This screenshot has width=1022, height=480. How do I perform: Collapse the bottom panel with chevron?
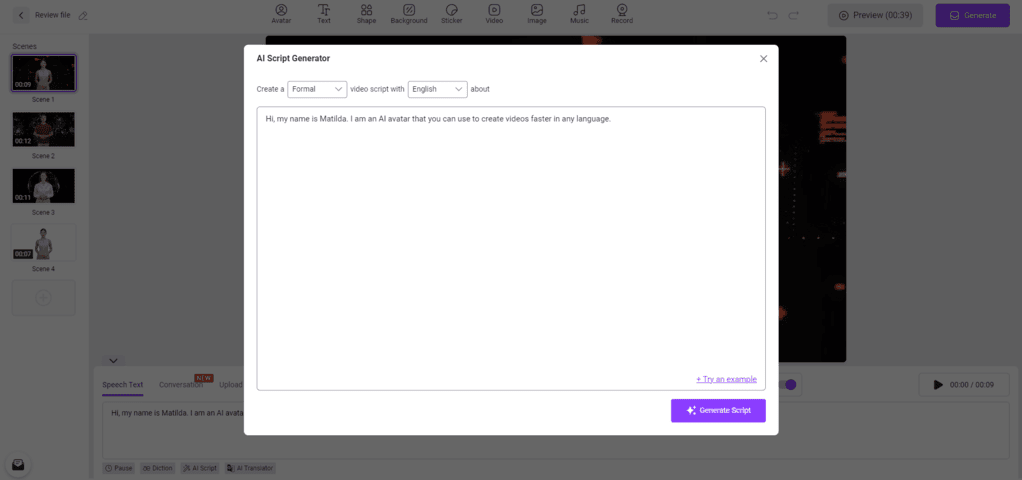[113, 360]
